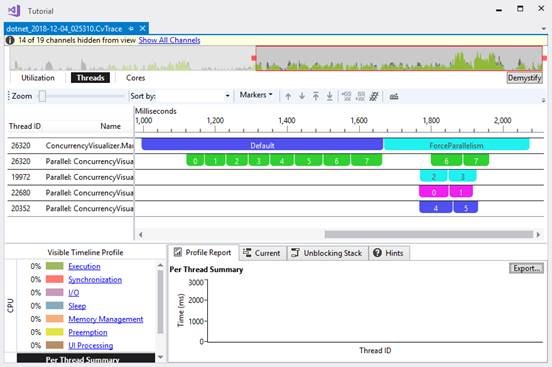Move selected thread down with the arrow icon
The image size is (552, 367).
point(302,96)
